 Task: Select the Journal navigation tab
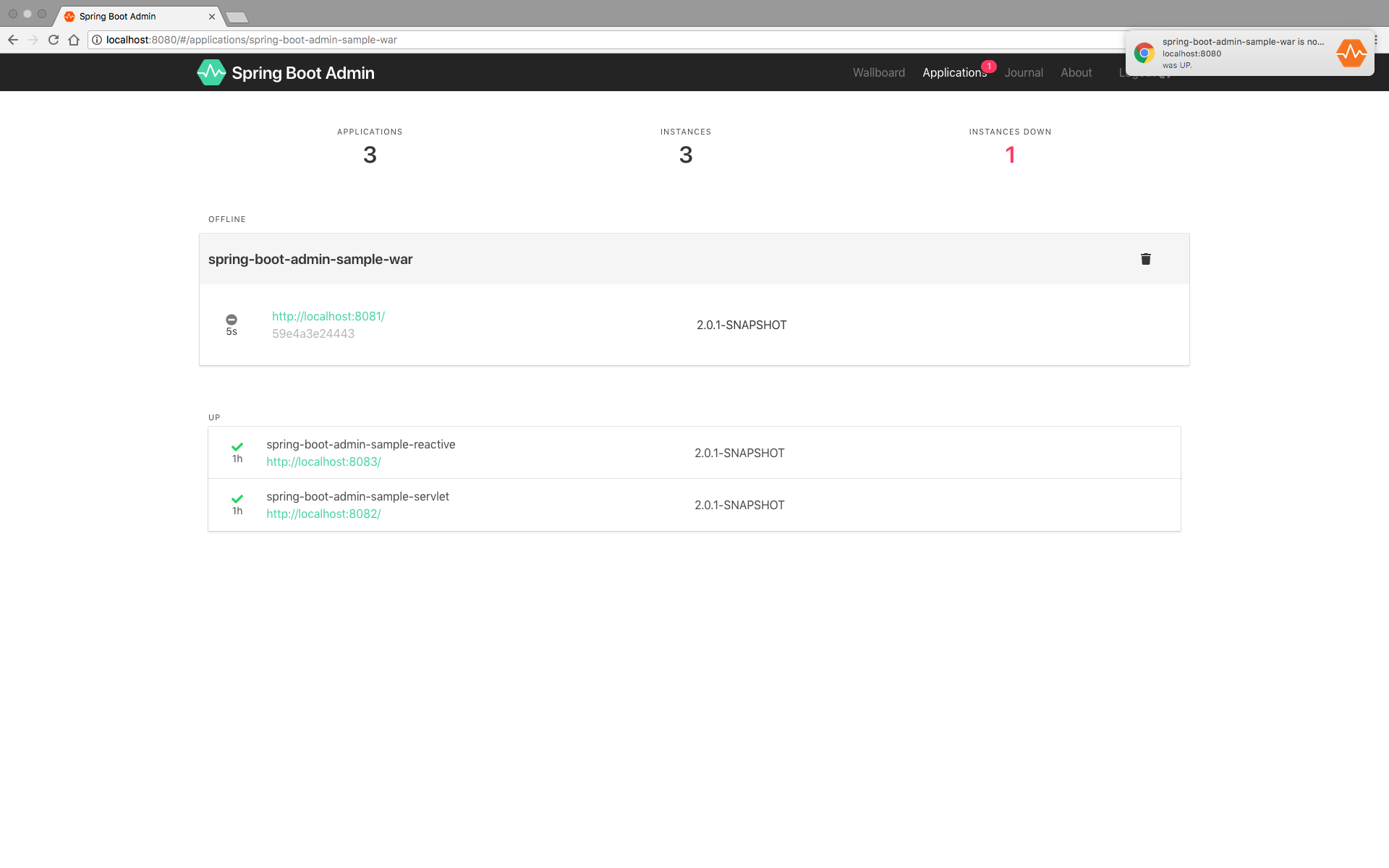(x=1024, y=72)
